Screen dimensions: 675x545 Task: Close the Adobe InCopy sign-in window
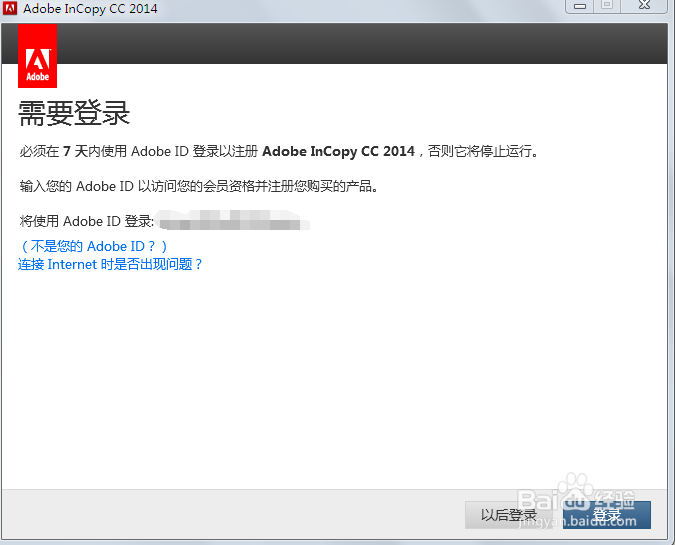click(x=644, y=6)
